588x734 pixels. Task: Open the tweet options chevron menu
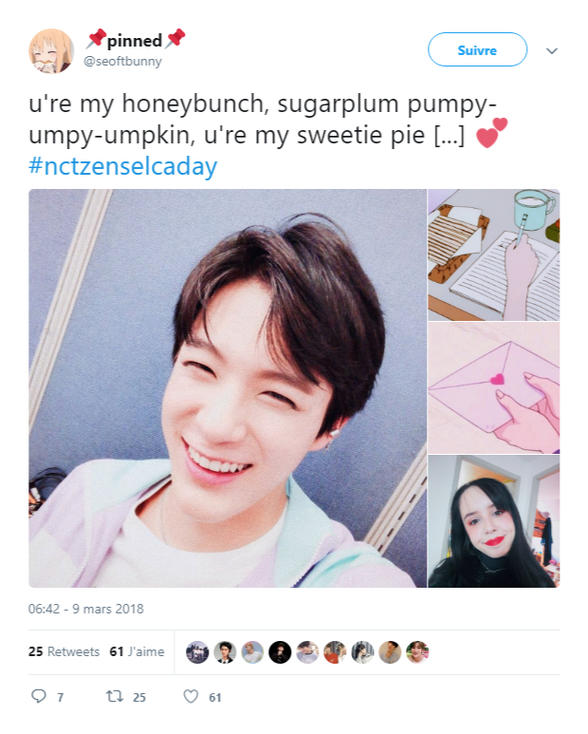[x=552, y=51]
